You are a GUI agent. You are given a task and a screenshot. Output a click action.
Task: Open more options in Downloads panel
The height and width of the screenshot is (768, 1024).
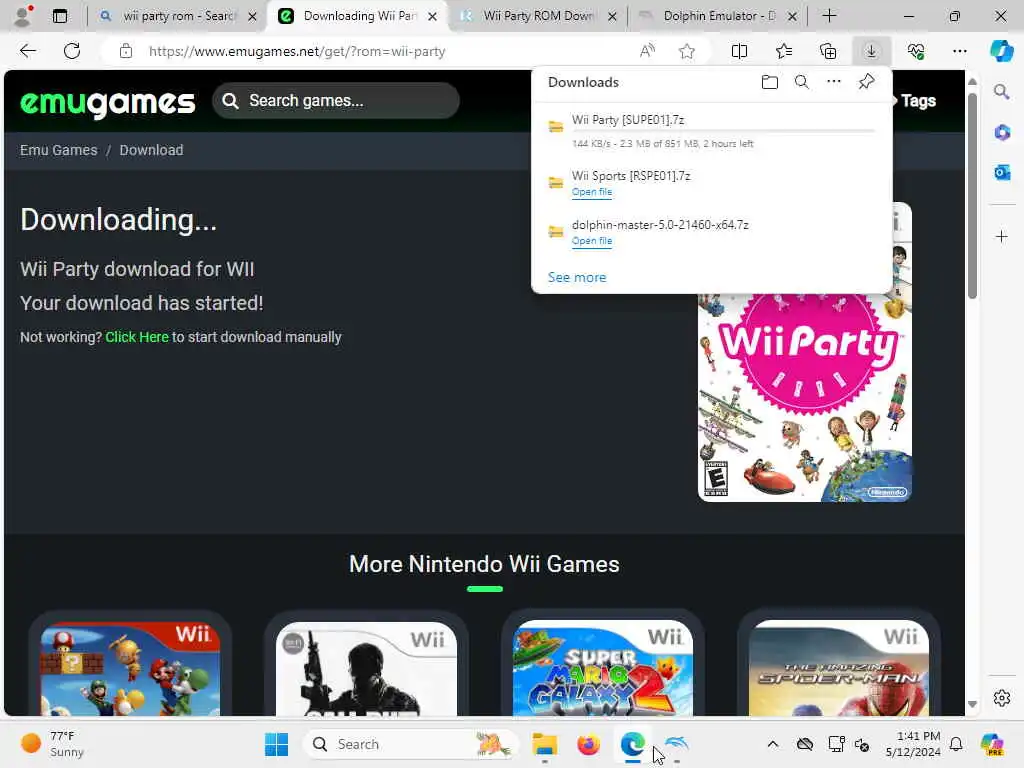point(834,82)
